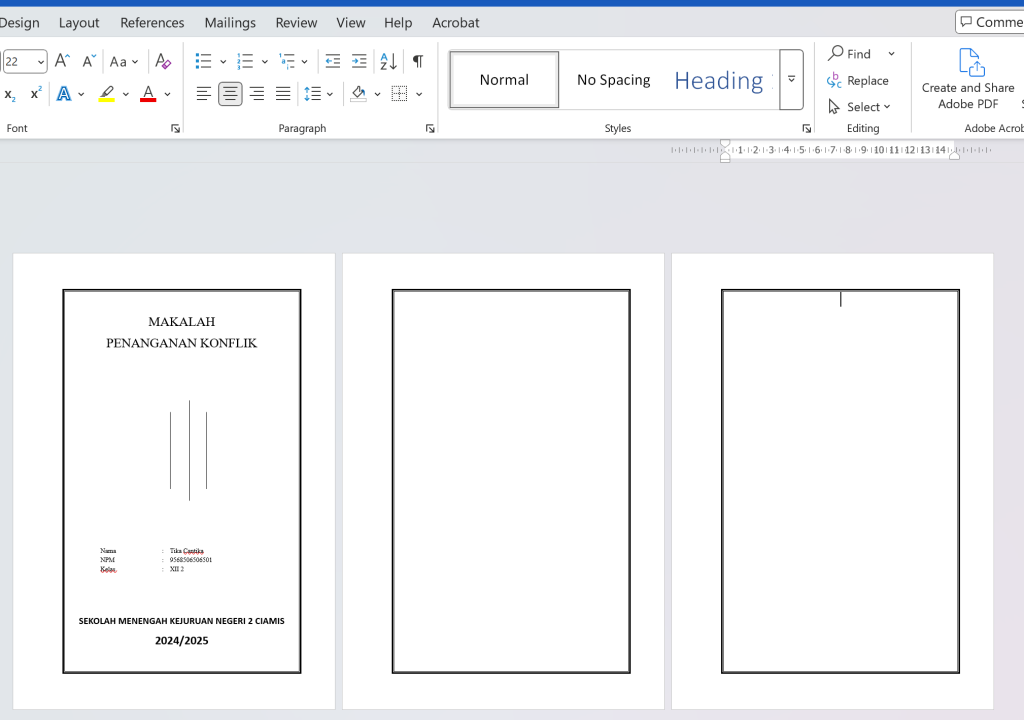Viewport: 1024px width, 720px height.
Task: Click Create and Share Adobe PDF
Action: (x=968, y=80)
